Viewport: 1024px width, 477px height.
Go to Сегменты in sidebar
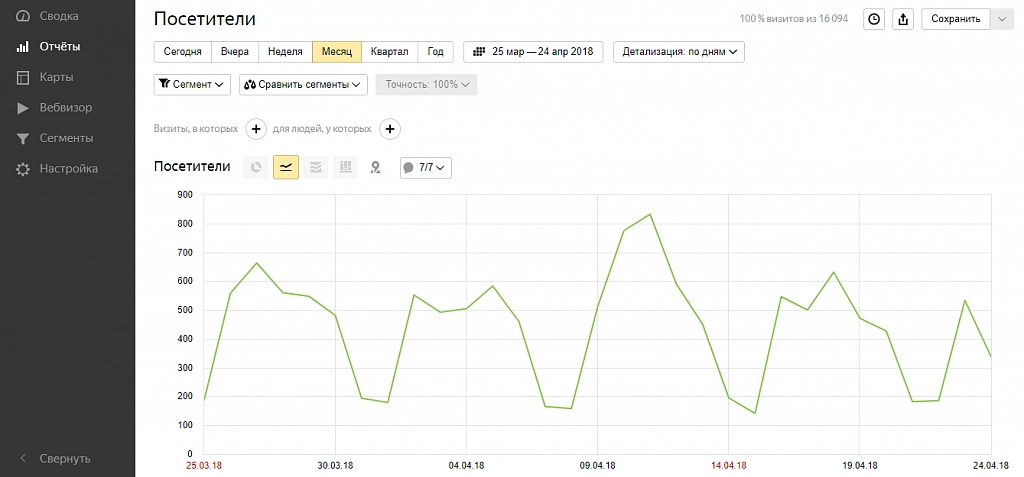pos(66,138)
